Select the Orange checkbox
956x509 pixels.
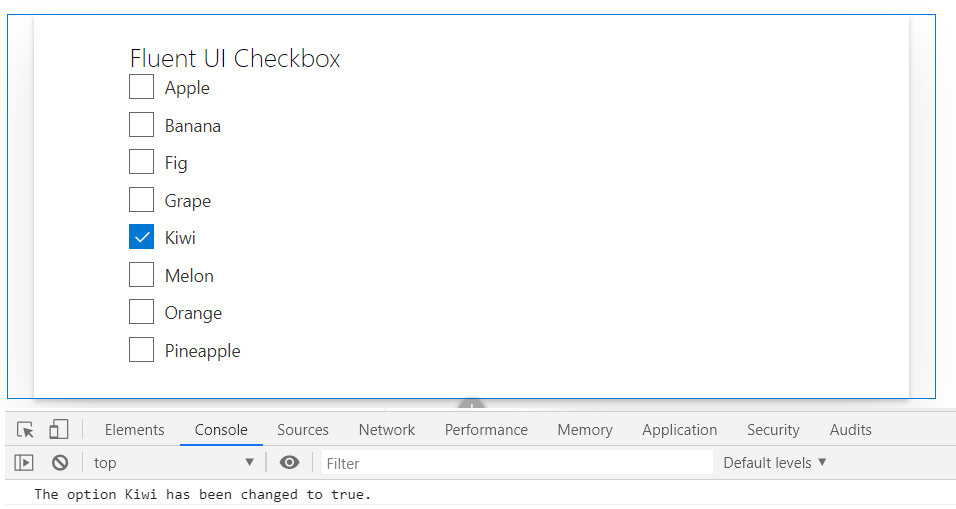(141, 313)
